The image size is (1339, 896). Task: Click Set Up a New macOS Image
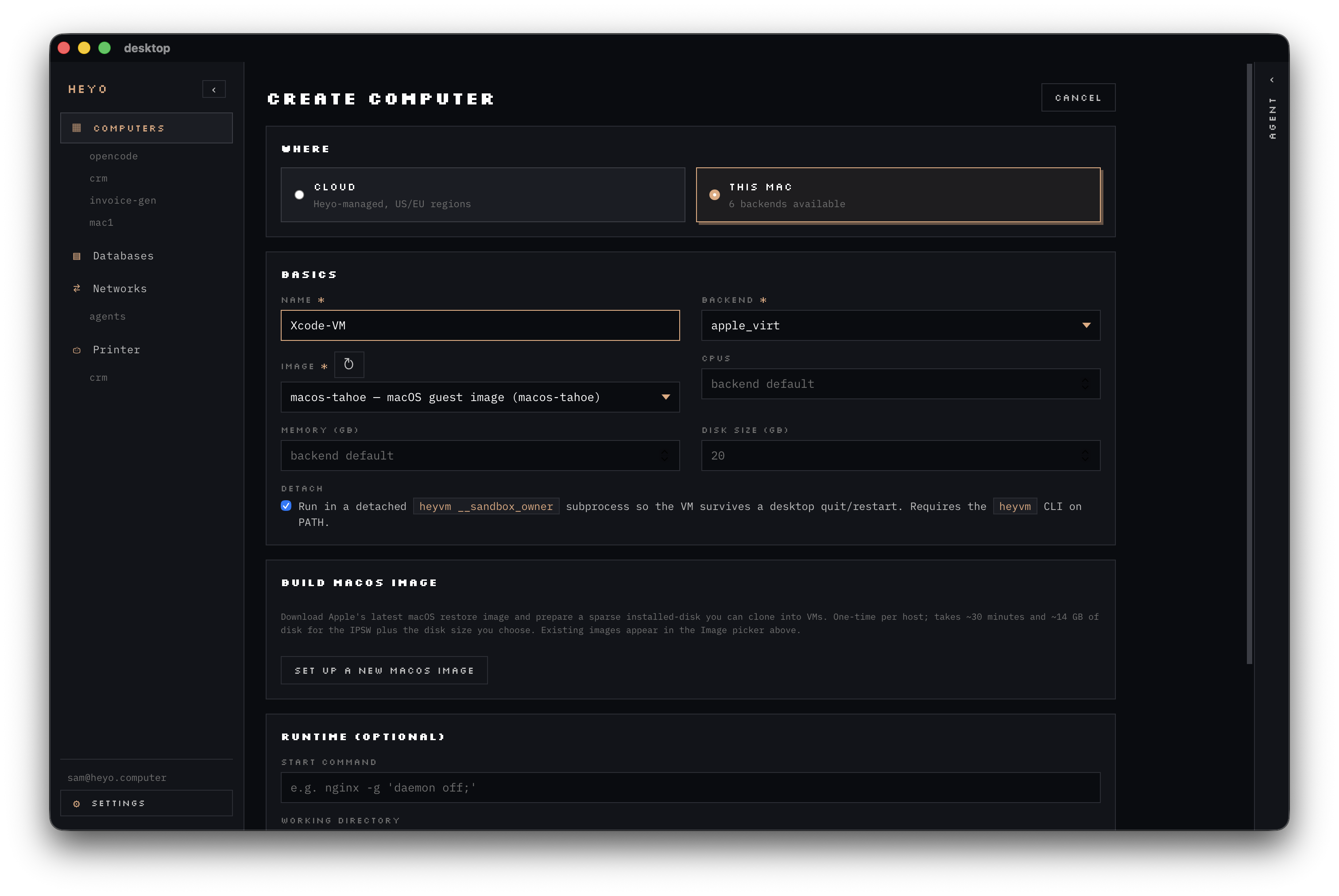click(x=384, y=670)
